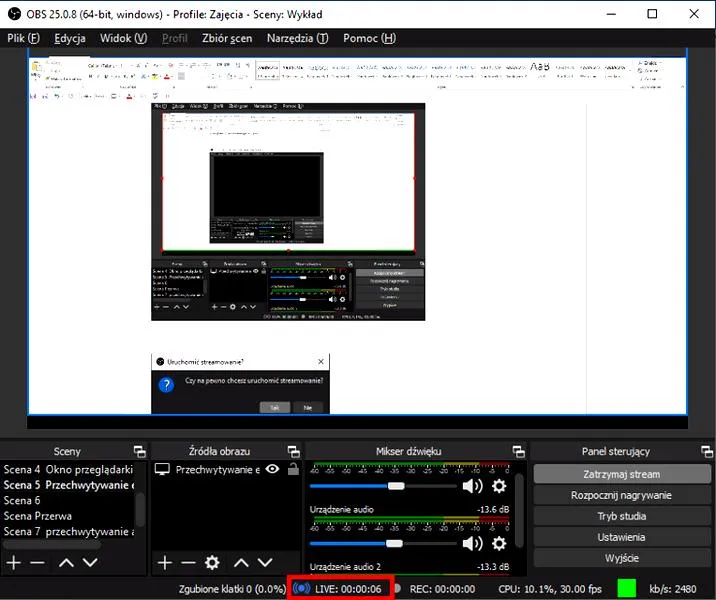Image resolution: width=716 pixels, height=600 pixels.
Task: Select Scena 5 Przechwytywanie
Action: point(68,485)
